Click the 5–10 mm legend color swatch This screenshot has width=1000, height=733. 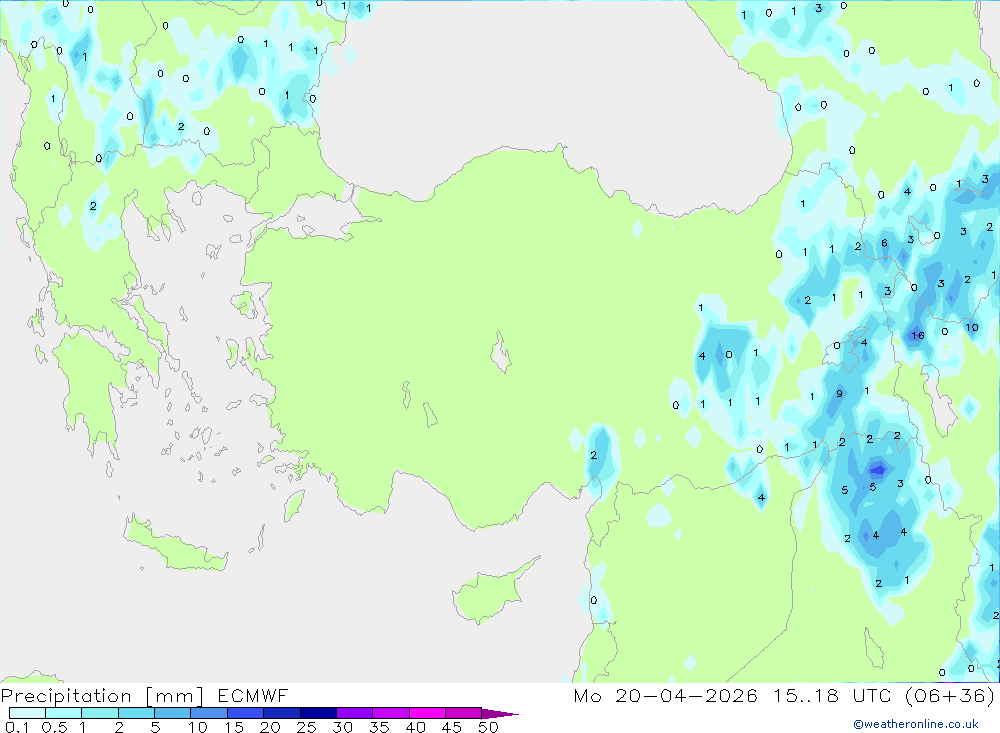[x=172, y=713]
